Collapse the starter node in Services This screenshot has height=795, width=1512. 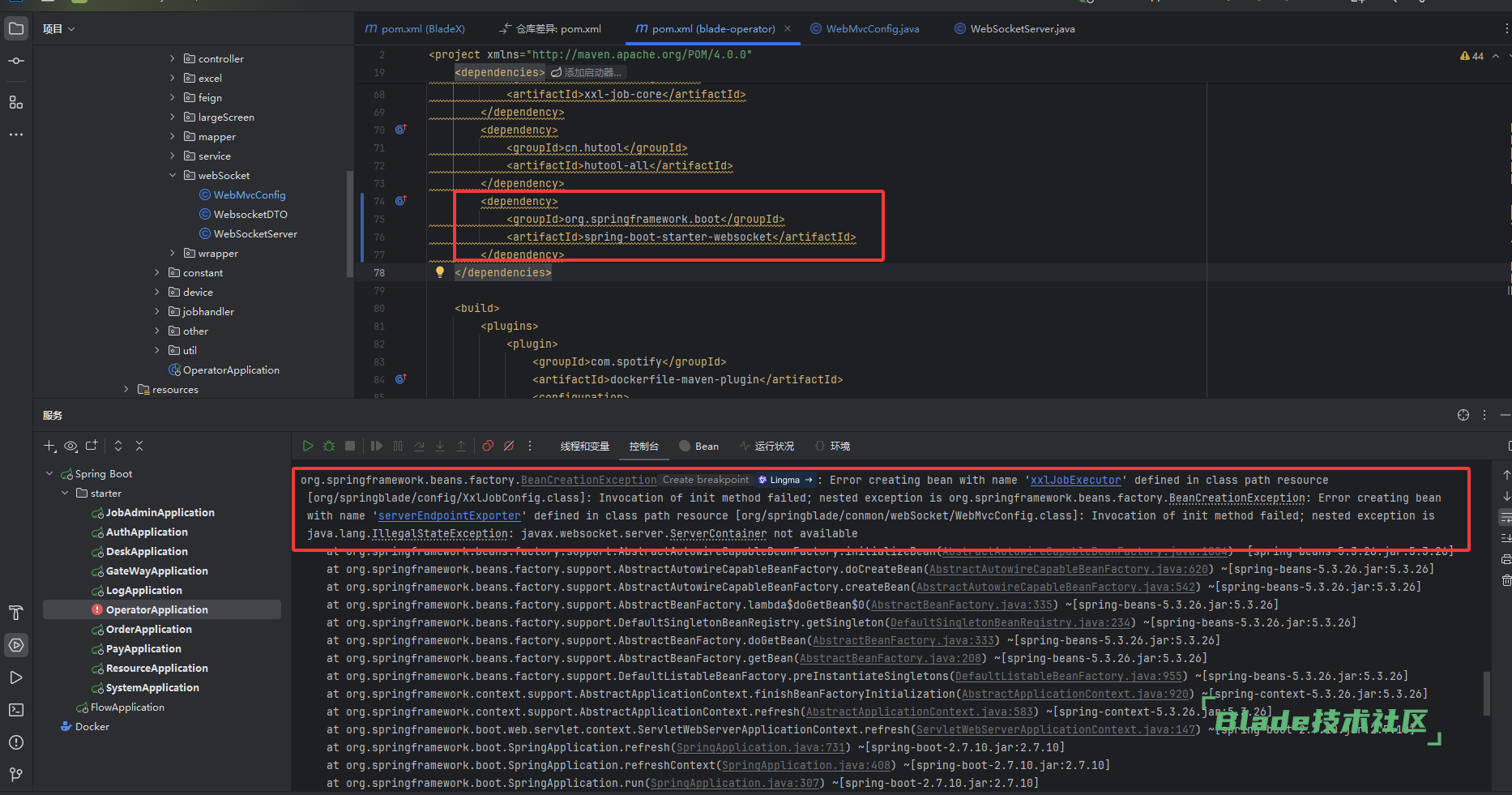[x=65, y=493]
